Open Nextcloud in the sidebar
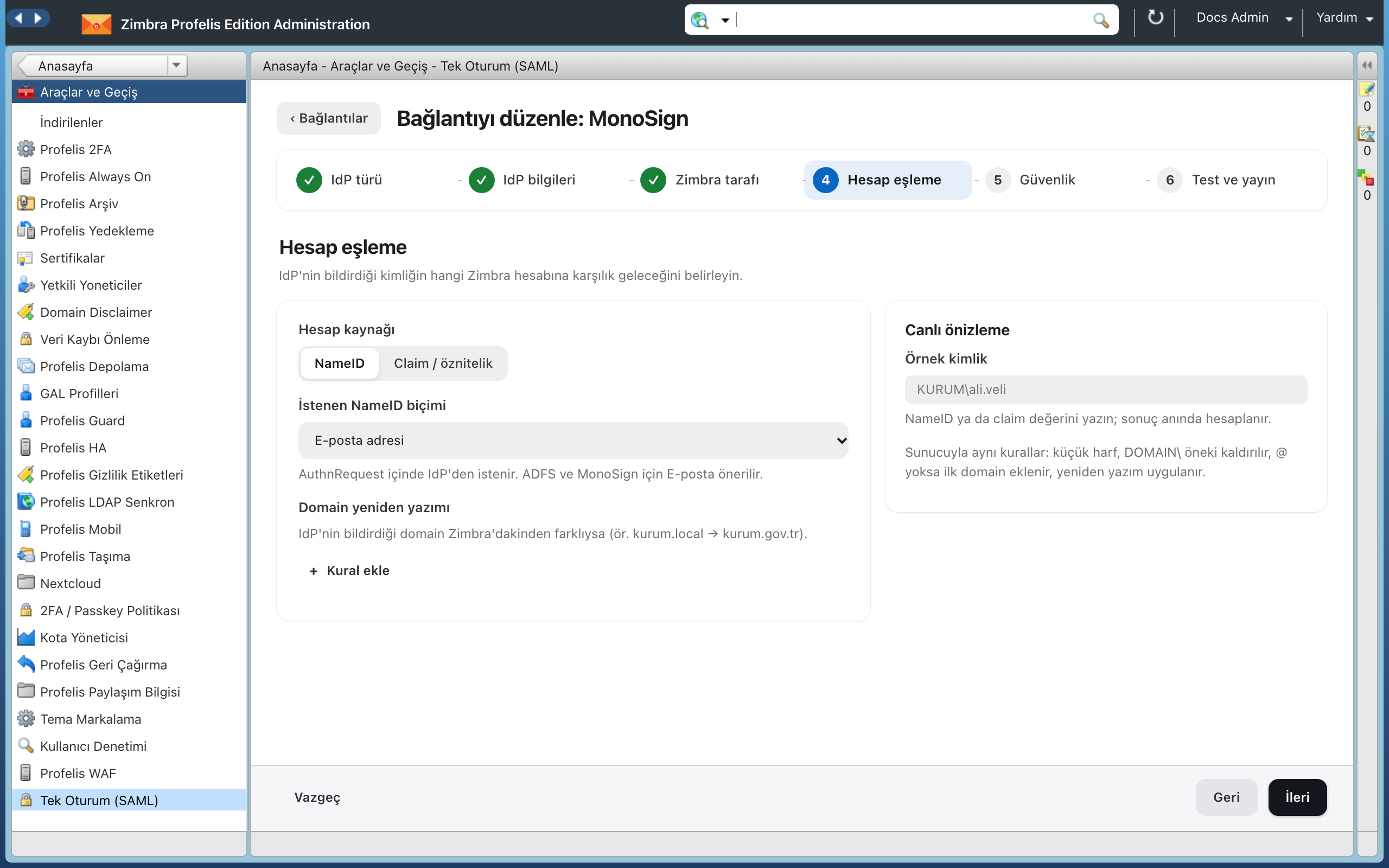 129,583
